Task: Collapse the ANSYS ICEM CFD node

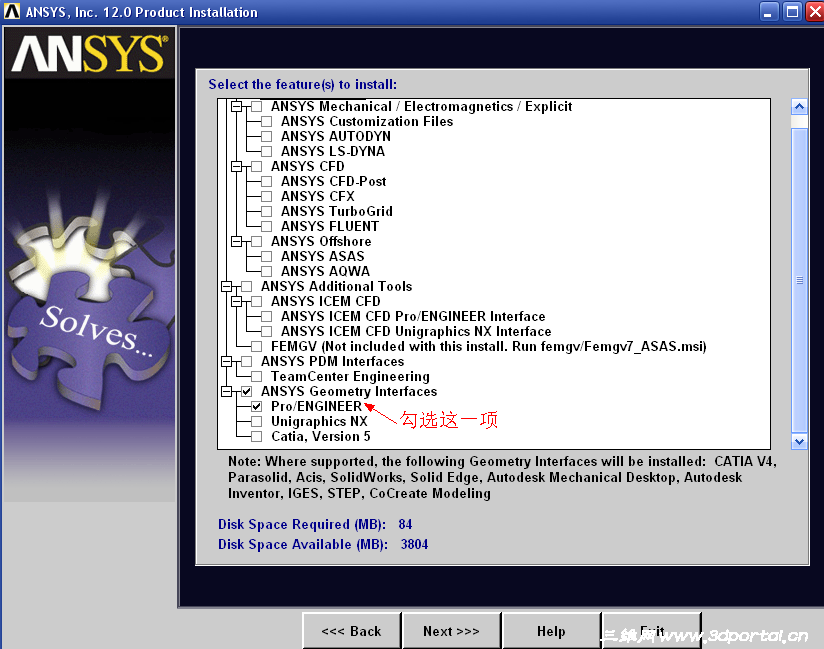Action: [236, 302]
